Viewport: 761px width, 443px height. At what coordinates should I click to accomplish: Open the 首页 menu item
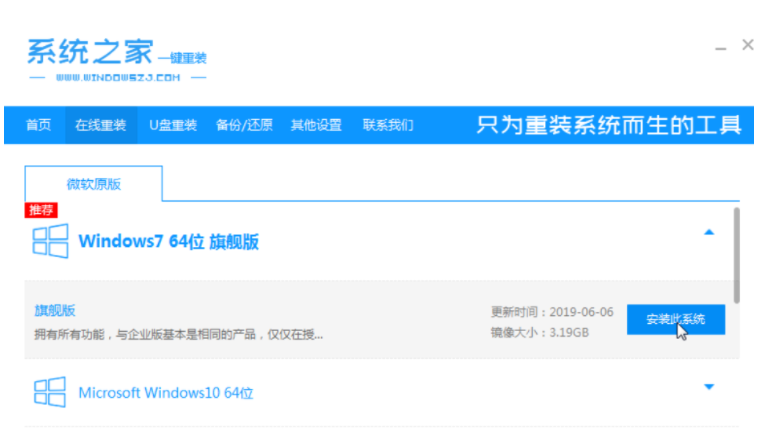(38, 125)
